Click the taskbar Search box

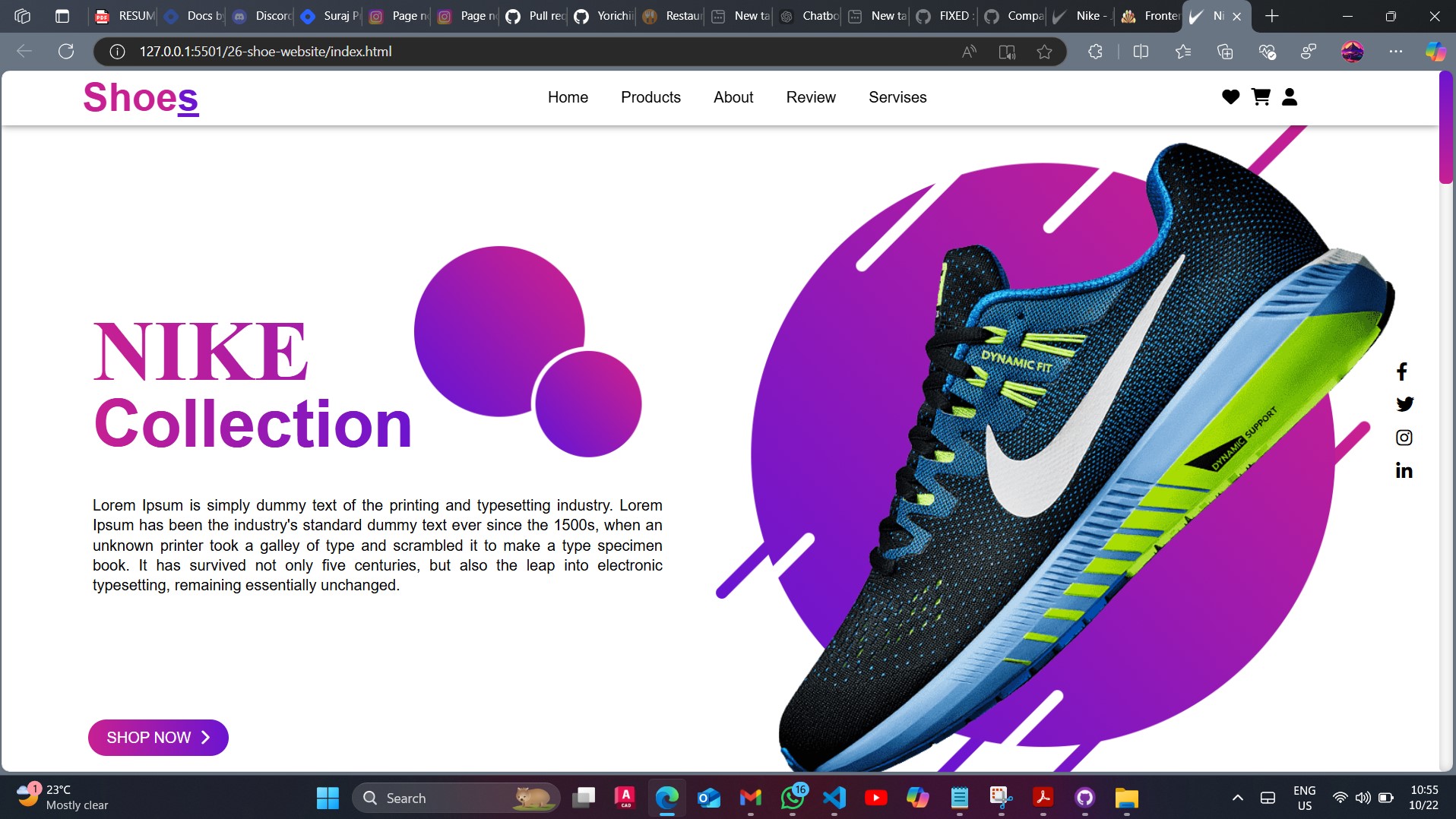pos(456,798)
